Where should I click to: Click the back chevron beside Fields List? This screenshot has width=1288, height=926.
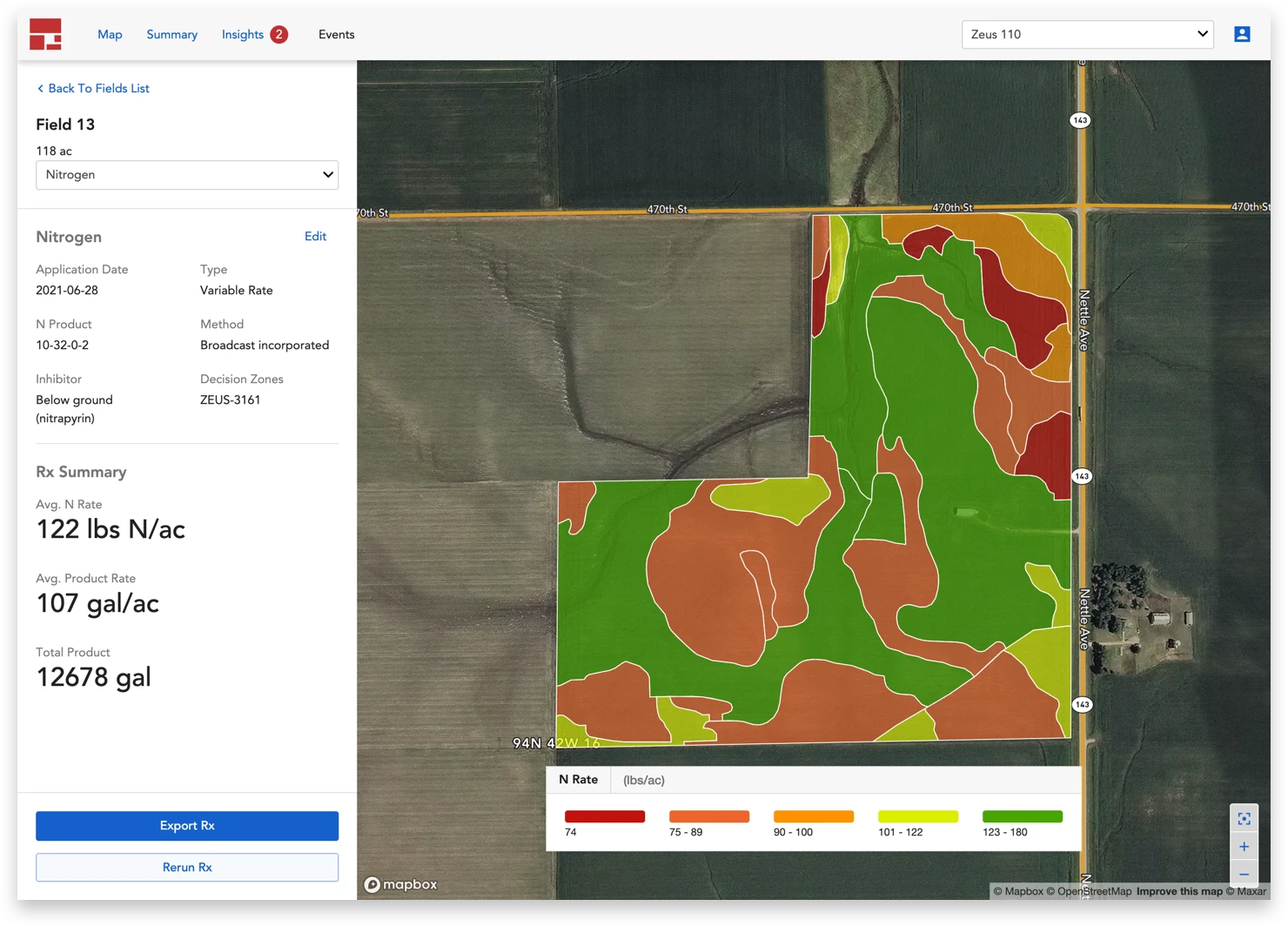[40, 89]
